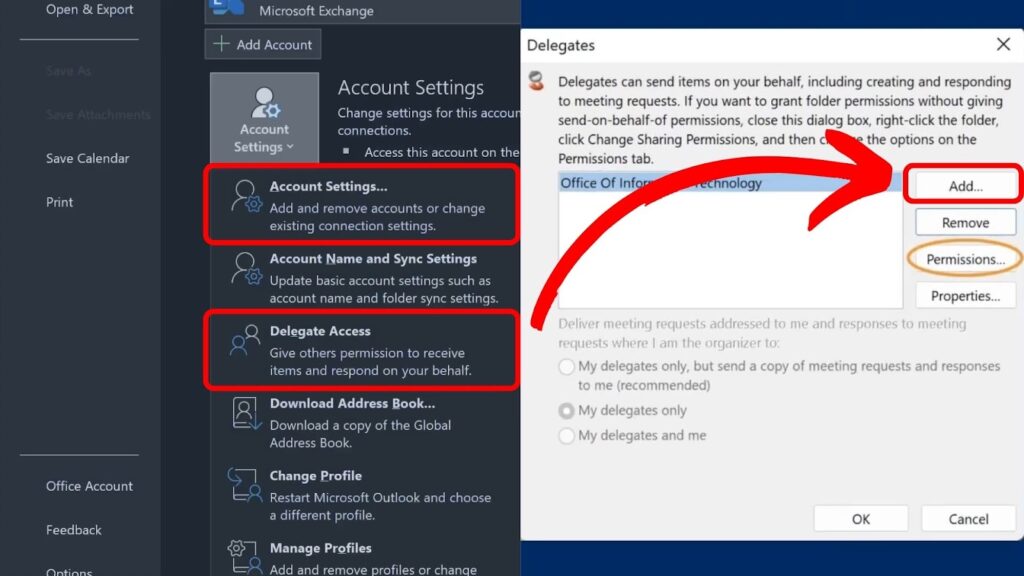Open delegate Properties...

tap(965, 296)
